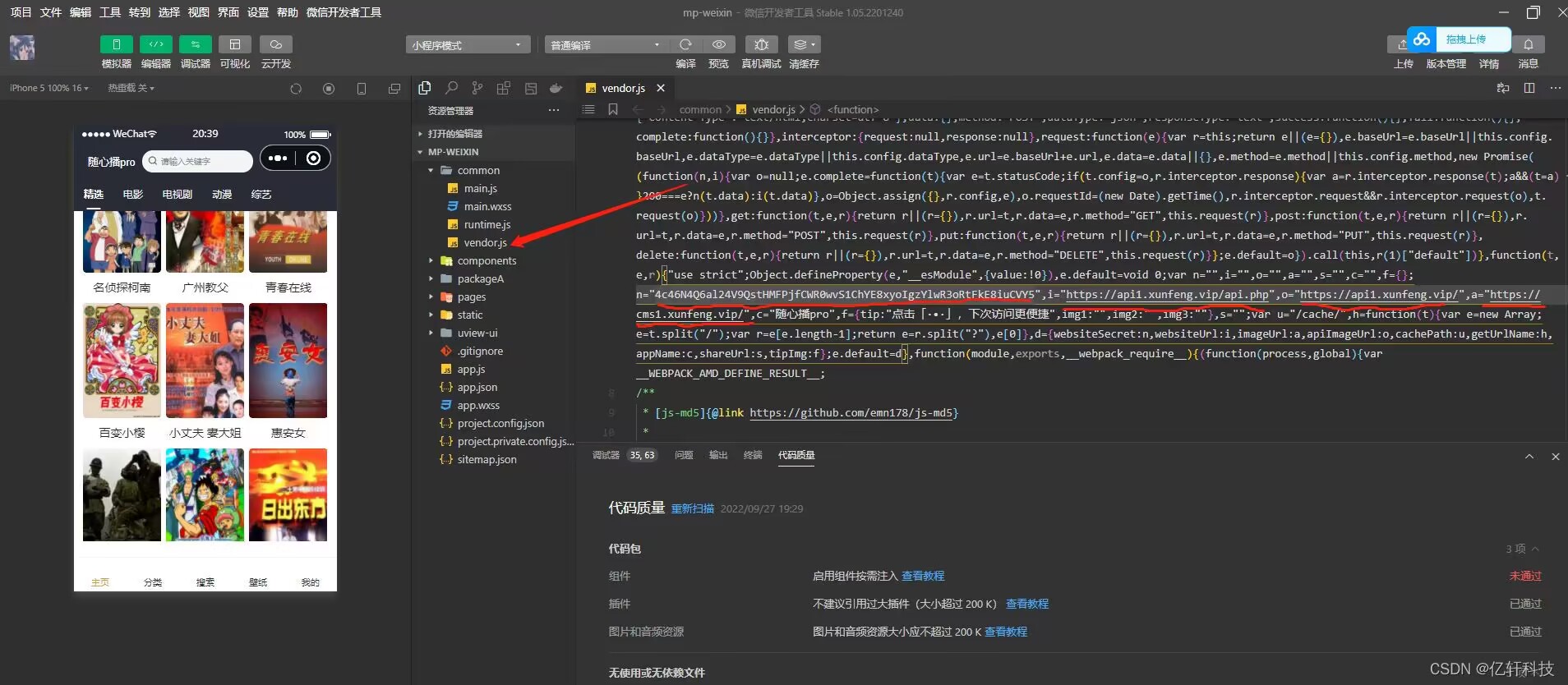Open the normal compile dropdown
Image resolution: width=1568 pixels, height=685 pixels.
click(x=605, y=45)
